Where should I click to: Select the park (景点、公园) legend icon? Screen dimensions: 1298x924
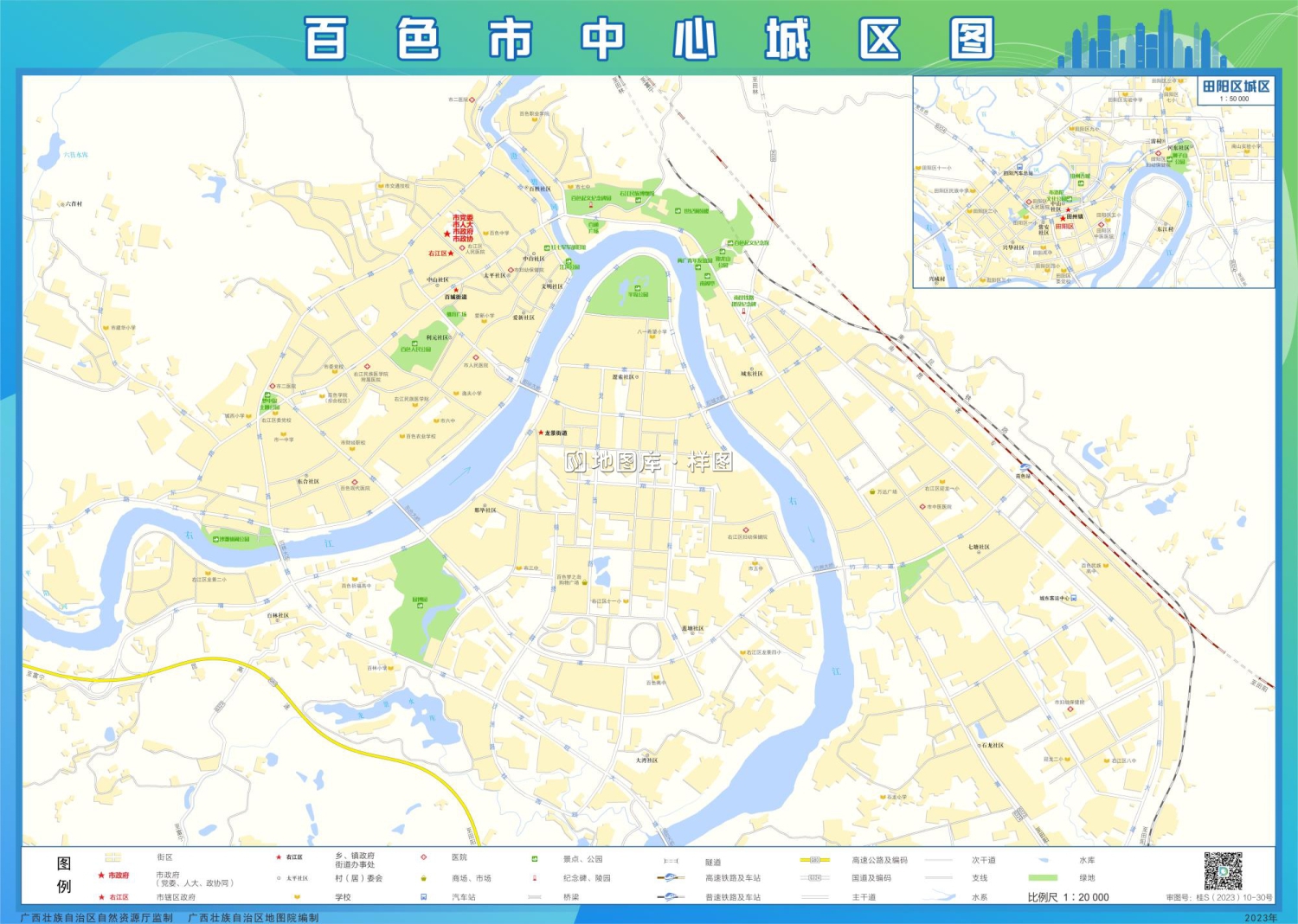coord(534,858)
